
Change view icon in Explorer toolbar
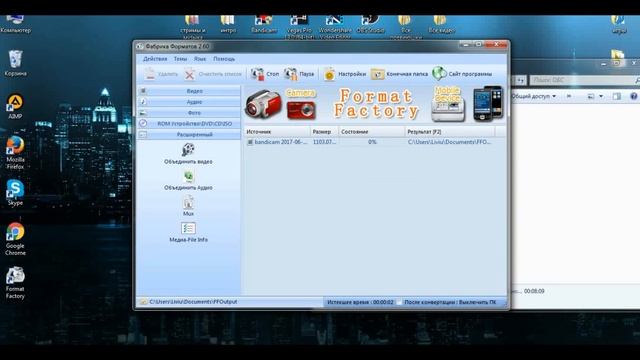(x=591, y=96)
